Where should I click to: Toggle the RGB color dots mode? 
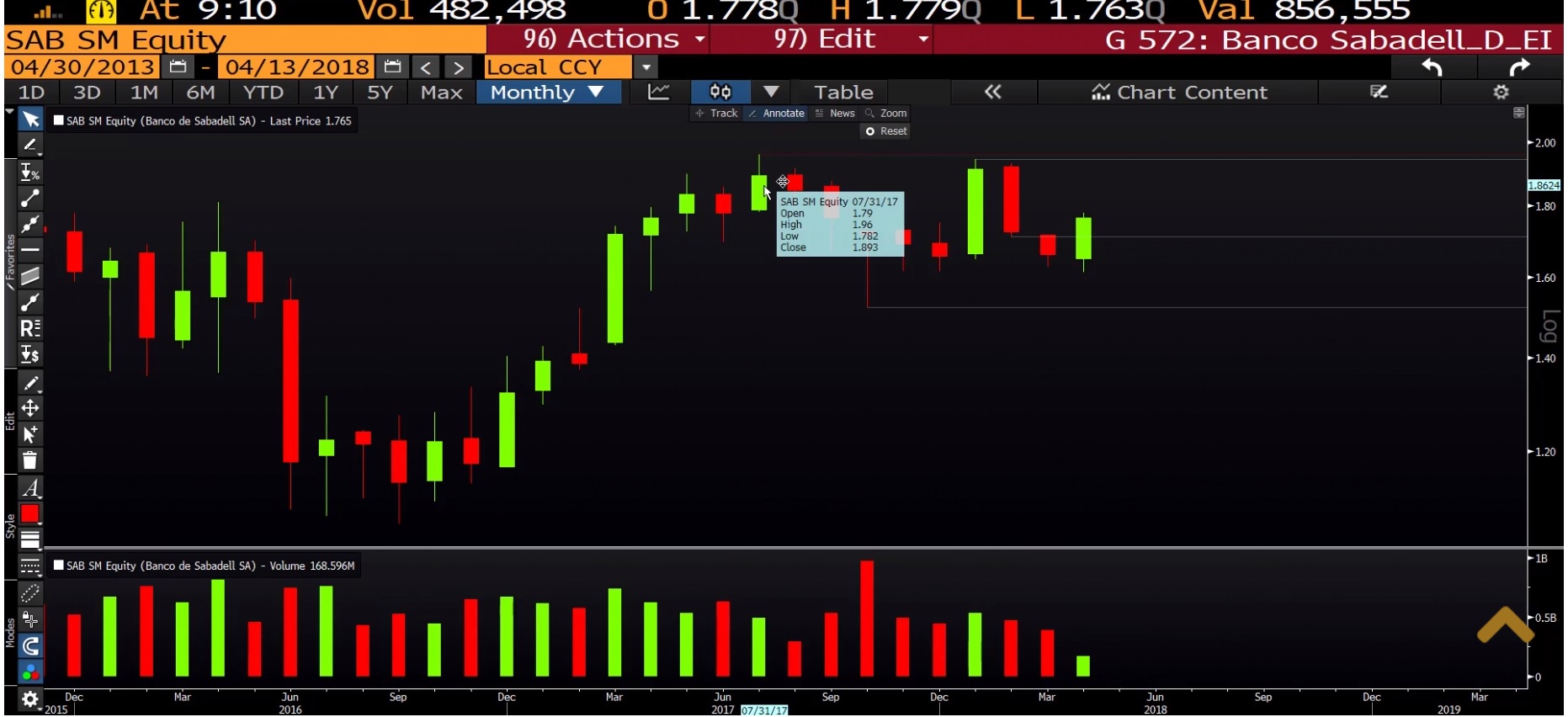(30, 672)
